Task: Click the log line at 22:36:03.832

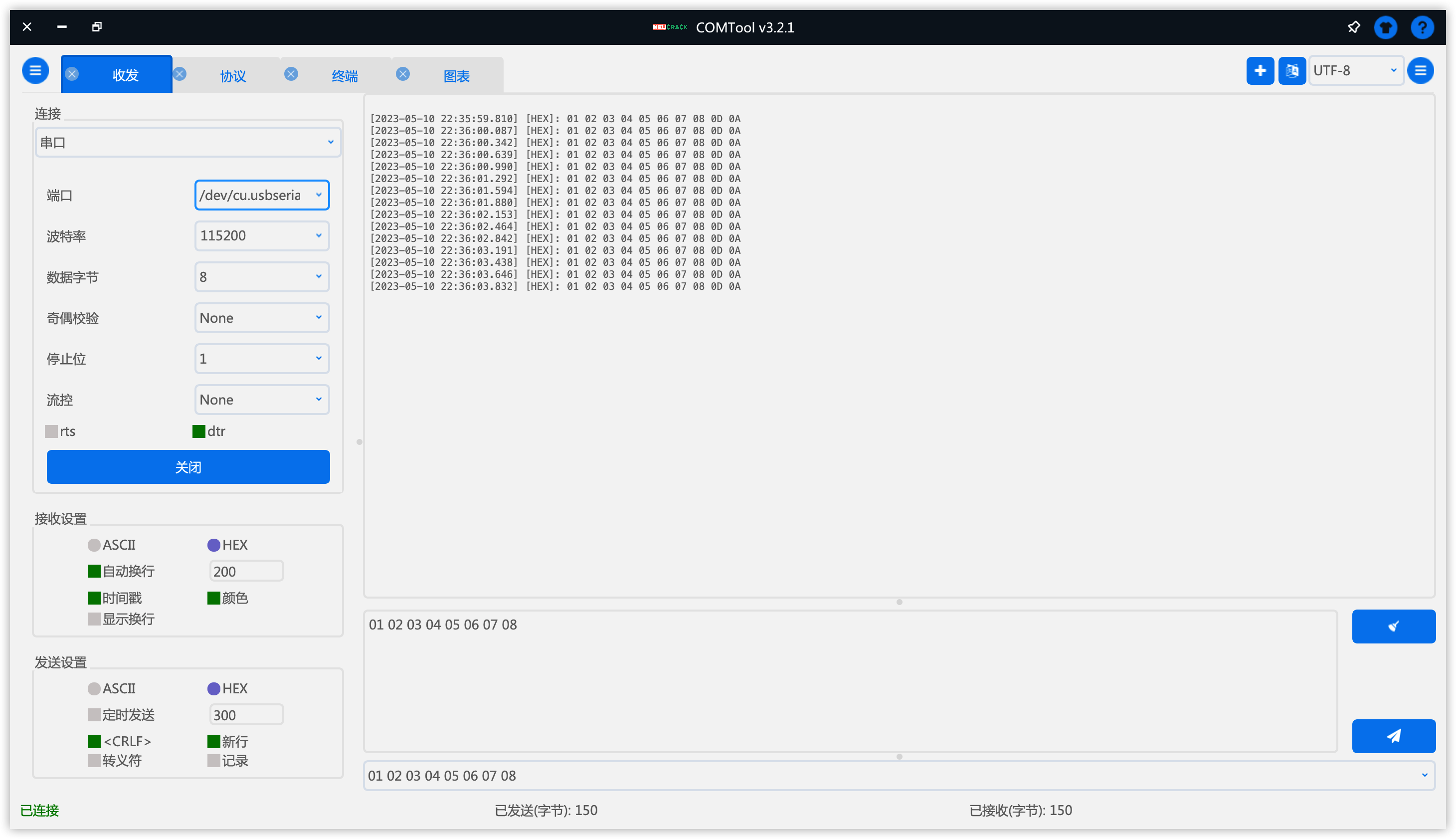Action: [555, 286]
